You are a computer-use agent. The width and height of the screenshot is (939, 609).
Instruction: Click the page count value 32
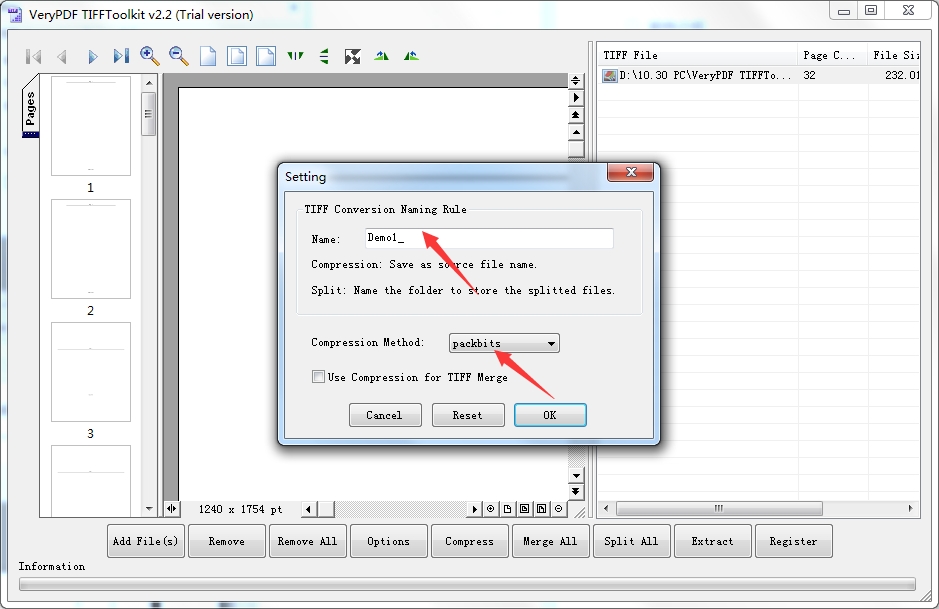[810, 75]
